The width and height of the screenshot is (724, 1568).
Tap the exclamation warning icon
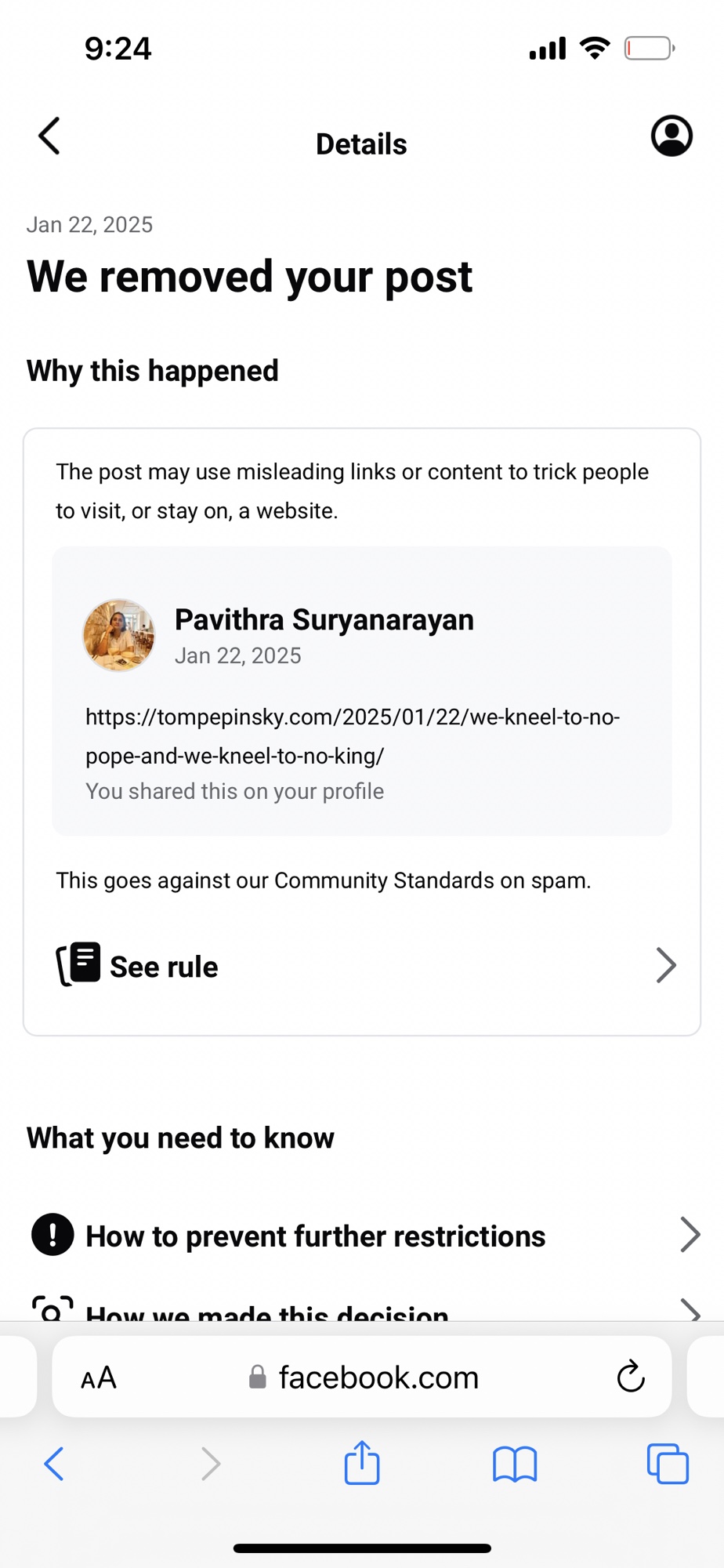click(x=52, y=1235)
